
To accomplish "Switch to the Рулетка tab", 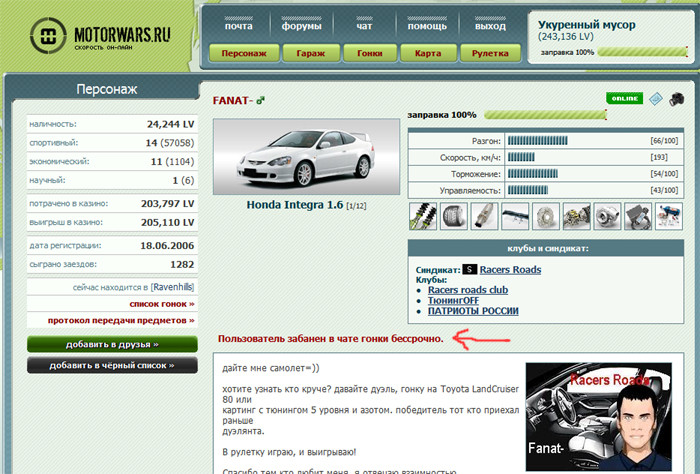I will 490,53.
